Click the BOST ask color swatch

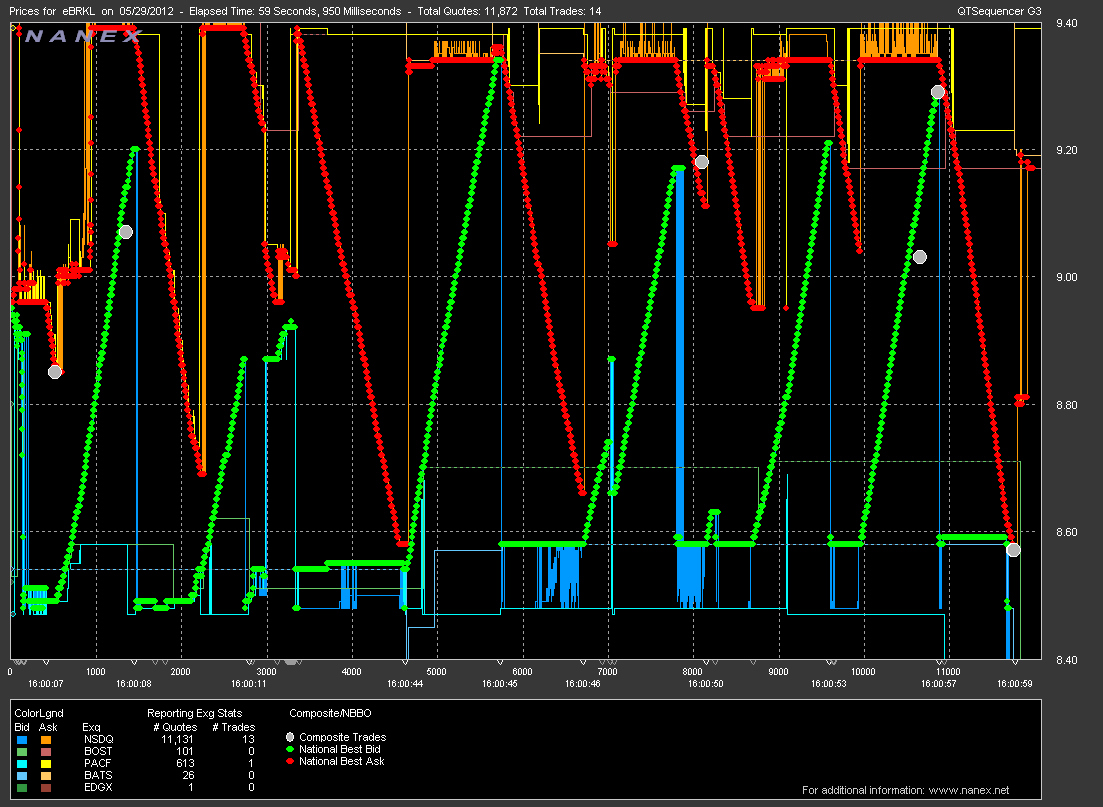(x=45, y=751)
